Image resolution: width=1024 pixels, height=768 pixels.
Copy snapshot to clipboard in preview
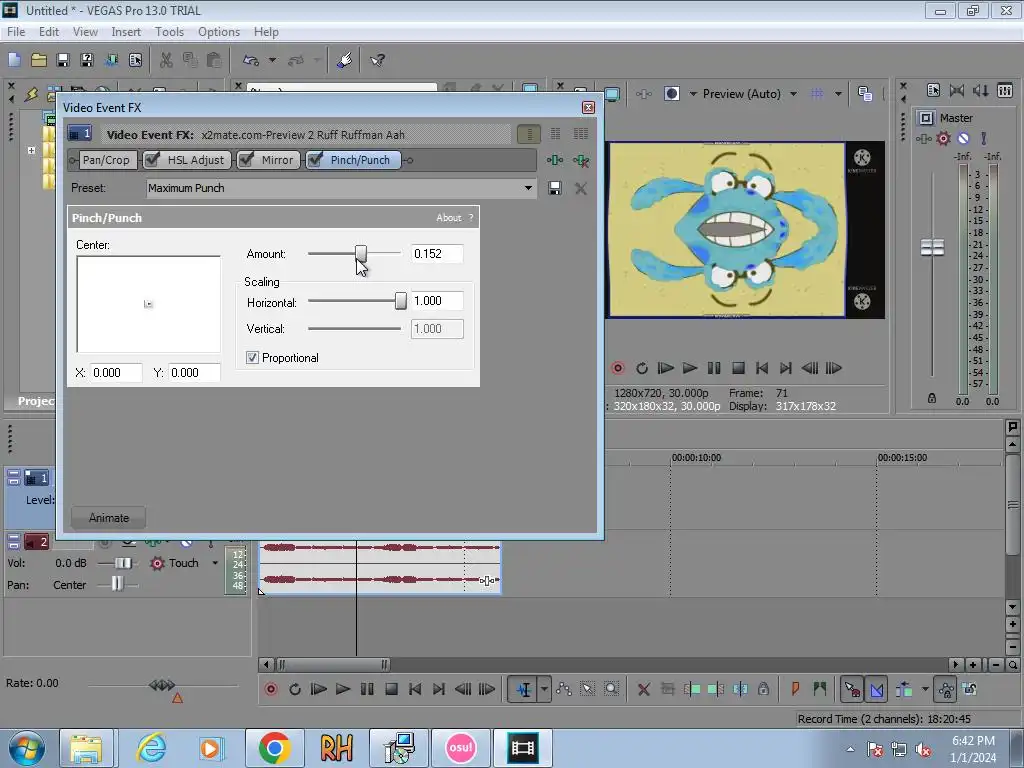tap(865, 93)
